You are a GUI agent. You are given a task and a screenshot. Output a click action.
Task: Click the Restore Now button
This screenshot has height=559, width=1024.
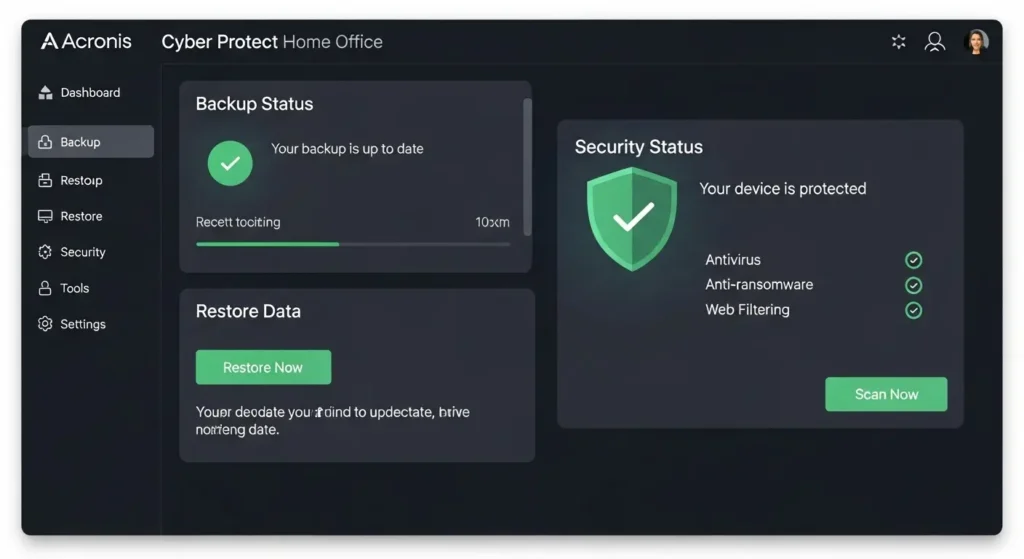point(263,367)
